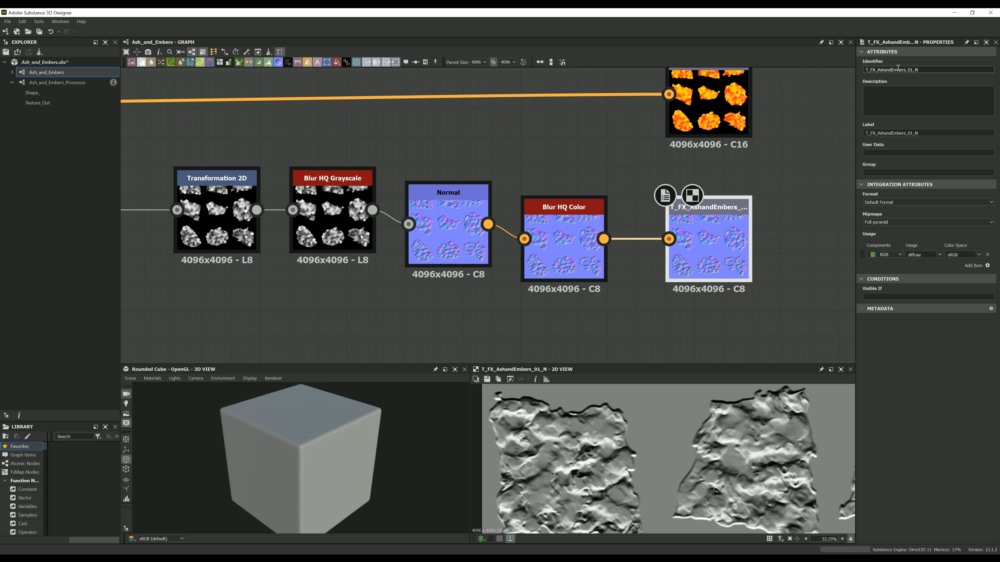Open the Window menu
This screenshot has width=1000, height=562.
[x=60, y=21]
